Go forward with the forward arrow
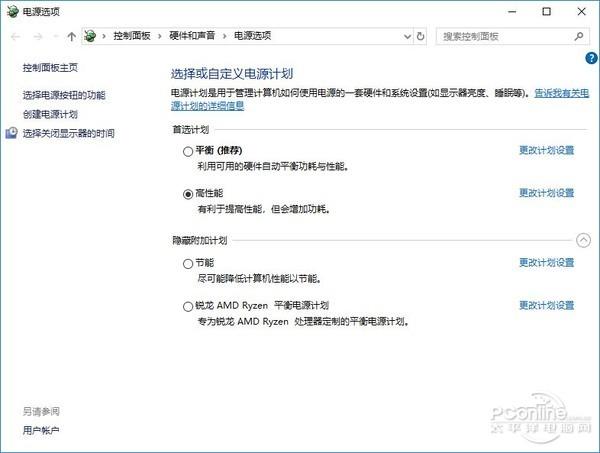 38,37
